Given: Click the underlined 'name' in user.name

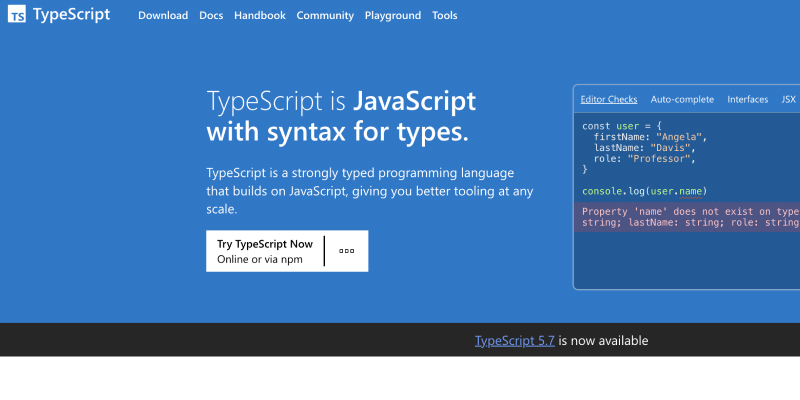Looking at the screenshot, I should tap(691, 192).
